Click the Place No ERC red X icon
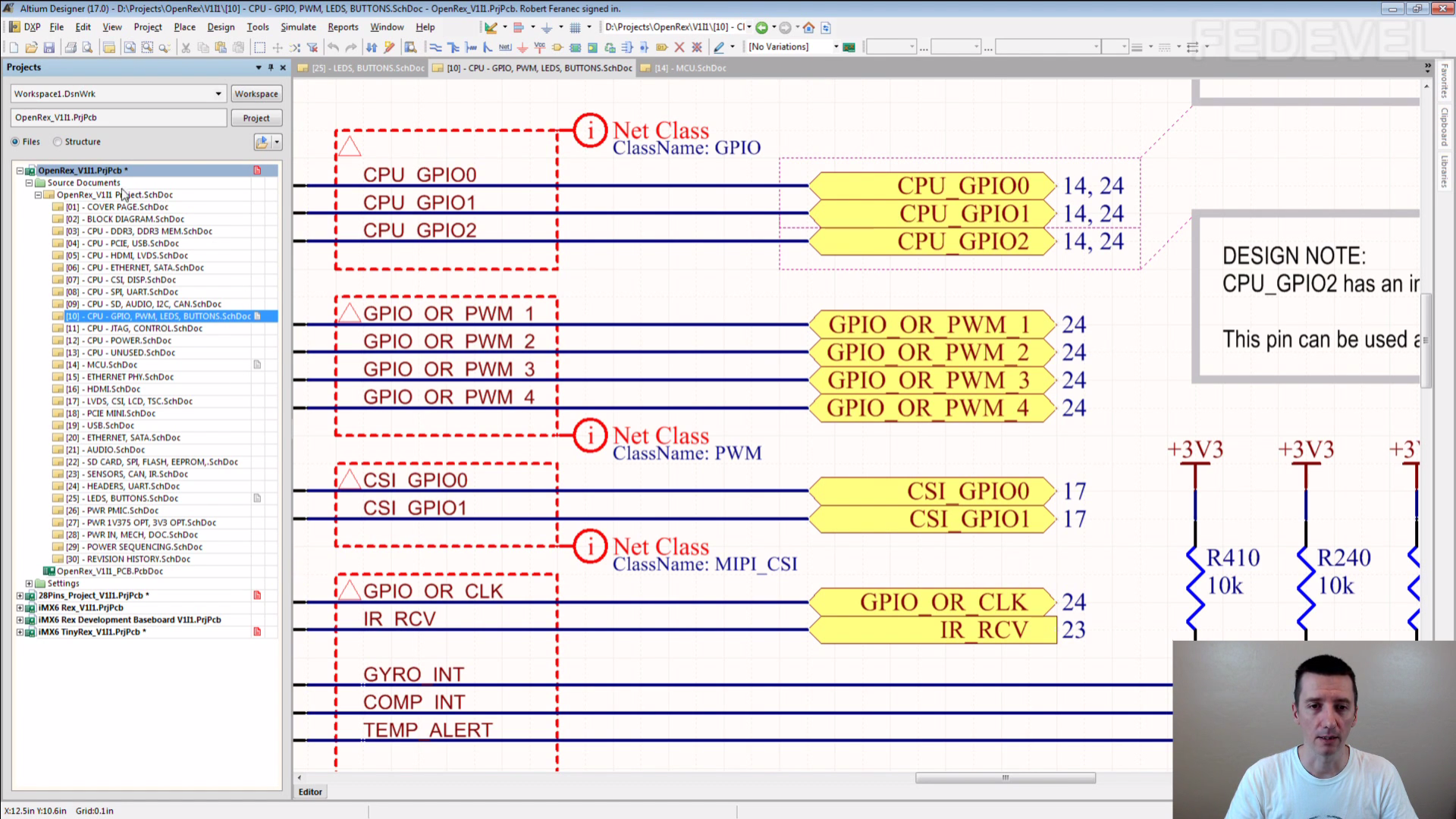The height and width of the screenshot is (819, 1456). (679, 48)
